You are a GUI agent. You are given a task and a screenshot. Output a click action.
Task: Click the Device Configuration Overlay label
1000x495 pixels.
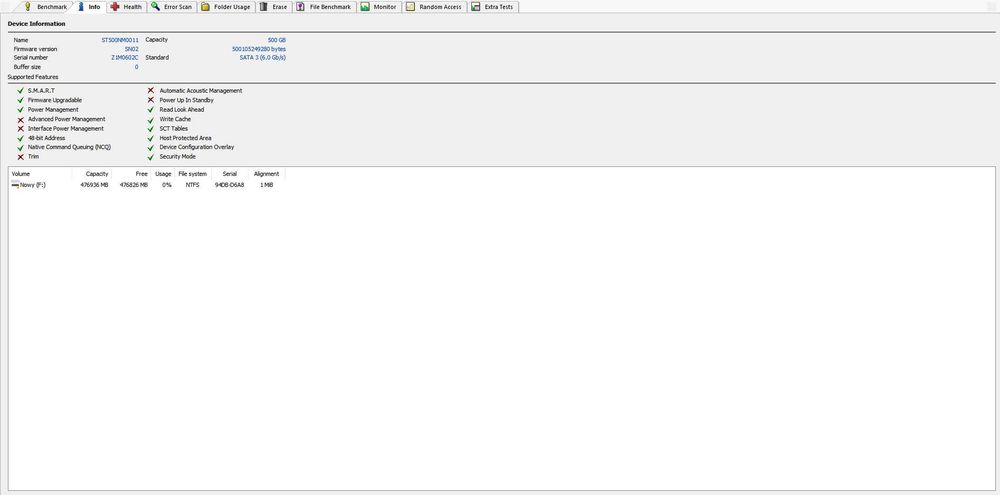197,147
